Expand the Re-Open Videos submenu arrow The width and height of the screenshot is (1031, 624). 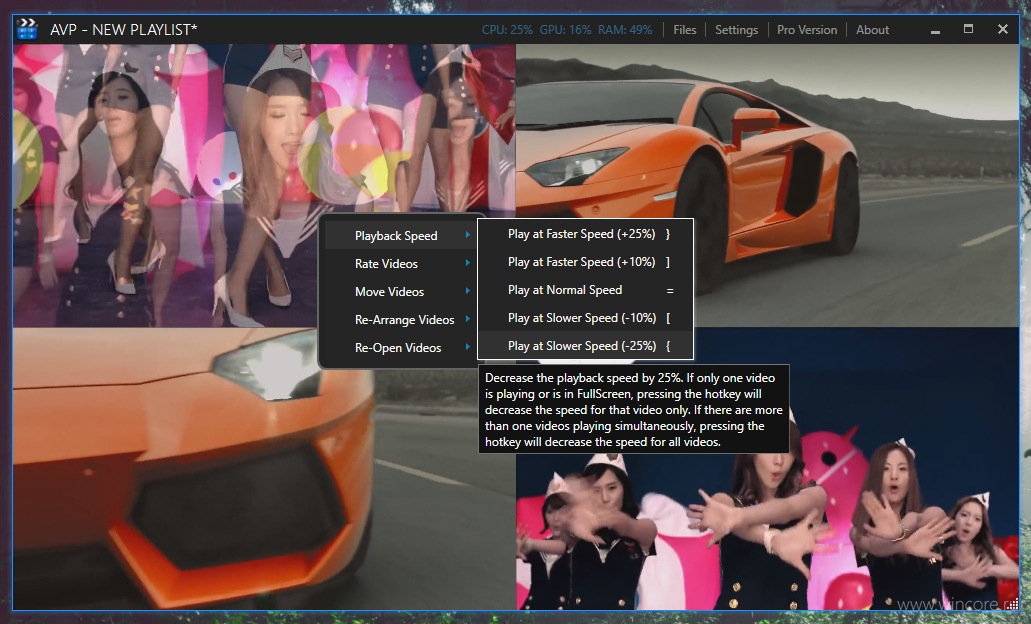[x=468, y=347]
